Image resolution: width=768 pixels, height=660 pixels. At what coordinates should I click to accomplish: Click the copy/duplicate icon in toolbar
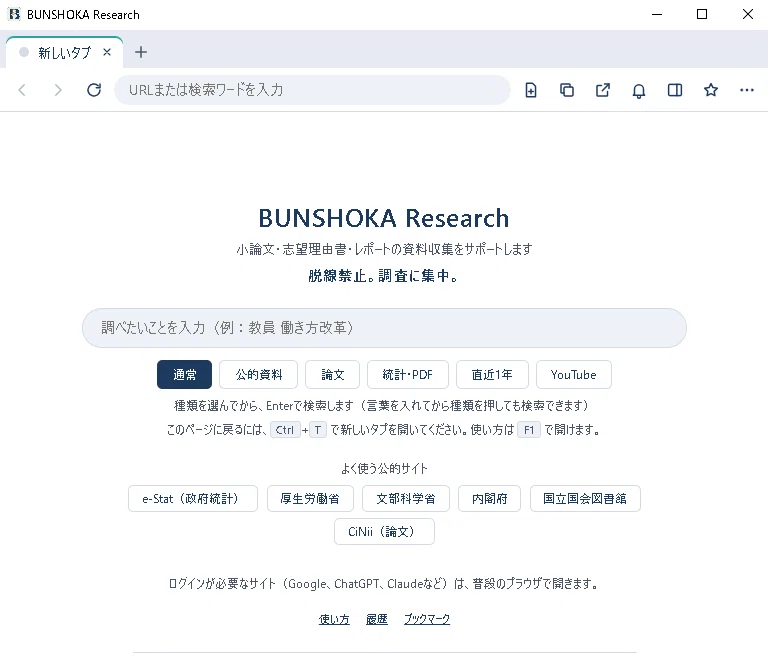click(x=567, y=90)
